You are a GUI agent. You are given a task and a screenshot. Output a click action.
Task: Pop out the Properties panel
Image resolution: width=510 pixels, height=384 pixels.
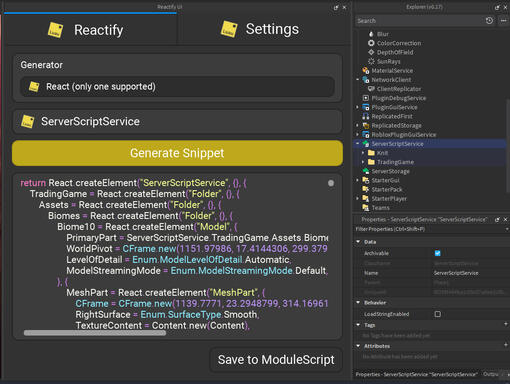pos(497,219)
